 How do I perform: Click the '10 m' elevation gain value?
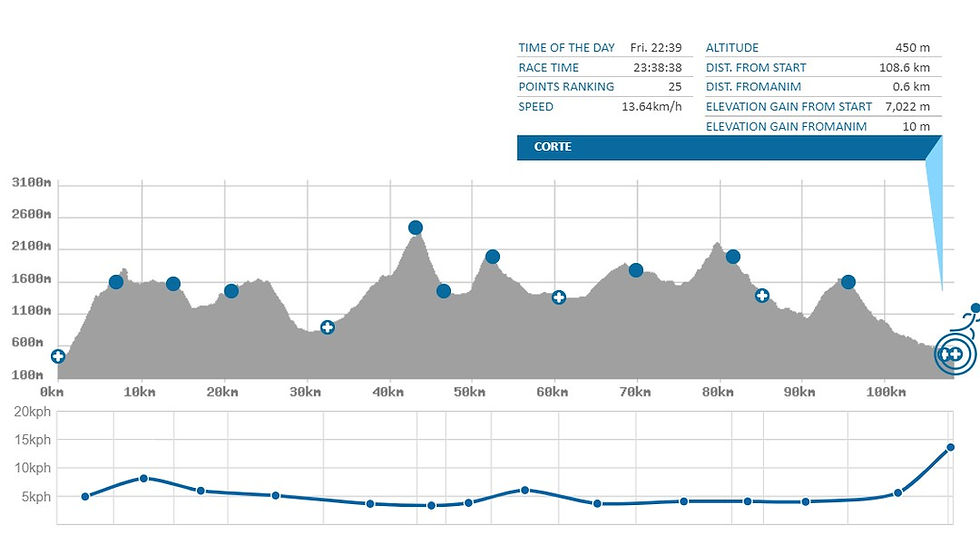[916, 127]
